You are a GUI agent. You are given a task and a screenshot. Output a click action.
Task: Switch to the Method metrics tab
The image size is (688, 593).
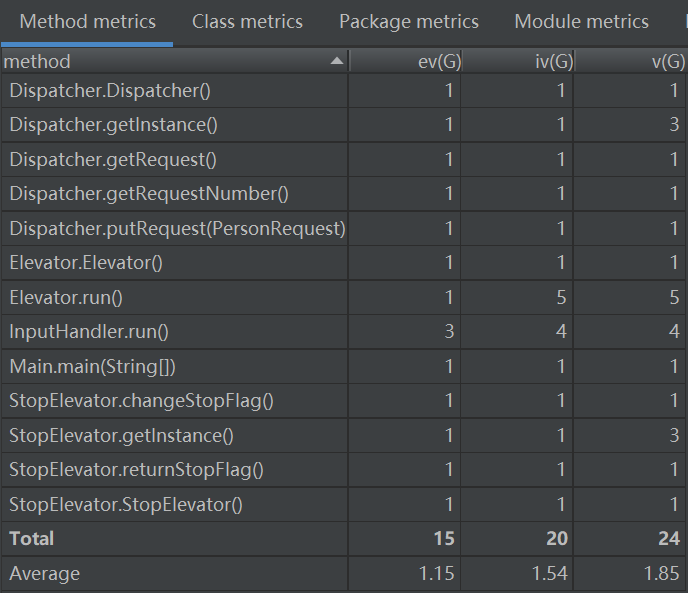click(88, 21)
